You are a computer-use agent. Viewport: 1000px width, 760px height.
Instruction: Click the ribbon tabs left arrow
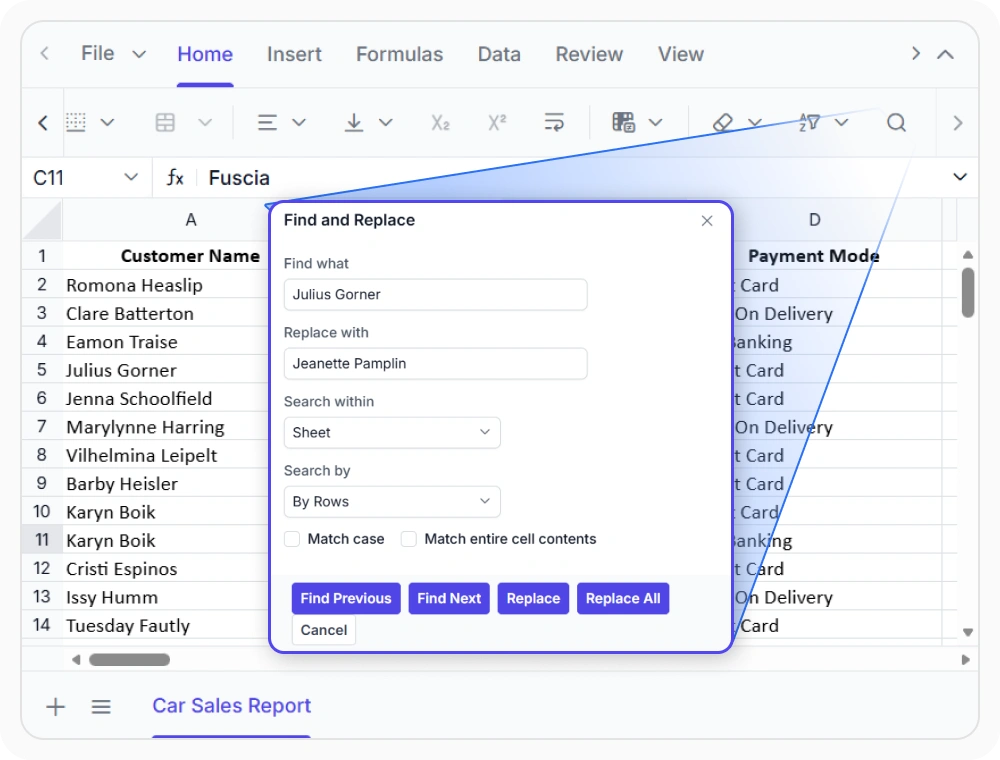pyautogui.click(x=44, y=54)
